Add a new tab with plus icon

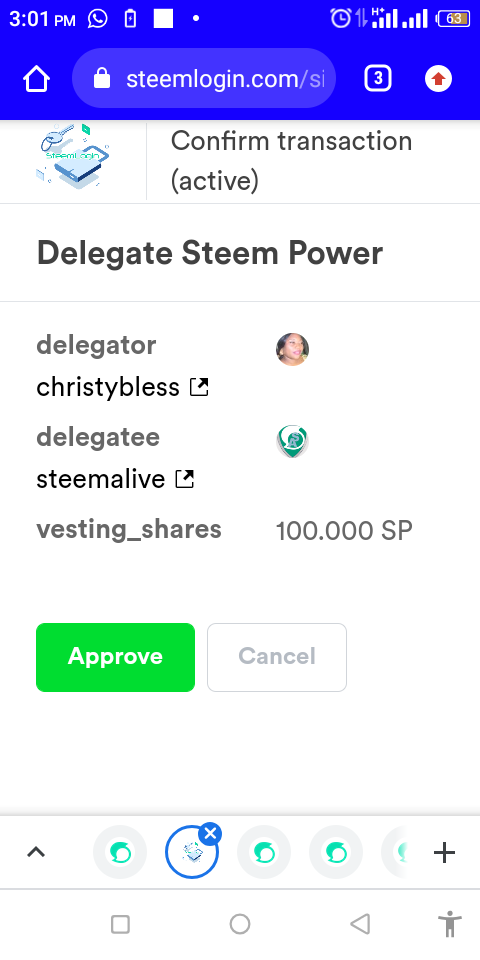(444, 852)
